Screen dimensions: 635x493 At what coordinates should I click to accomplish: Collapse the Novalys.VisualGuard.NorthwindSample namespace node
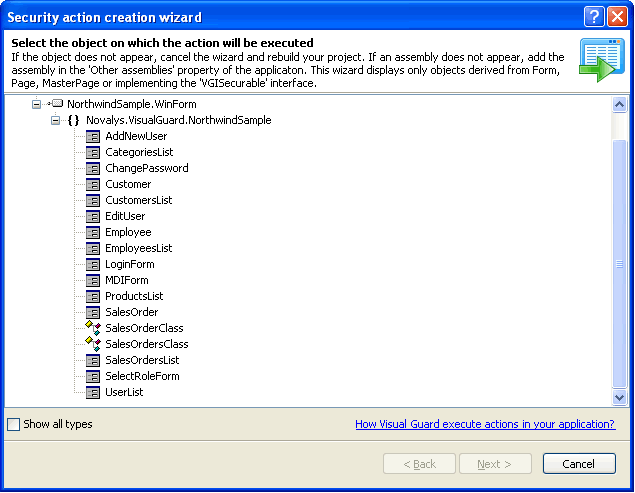(56, 120)
